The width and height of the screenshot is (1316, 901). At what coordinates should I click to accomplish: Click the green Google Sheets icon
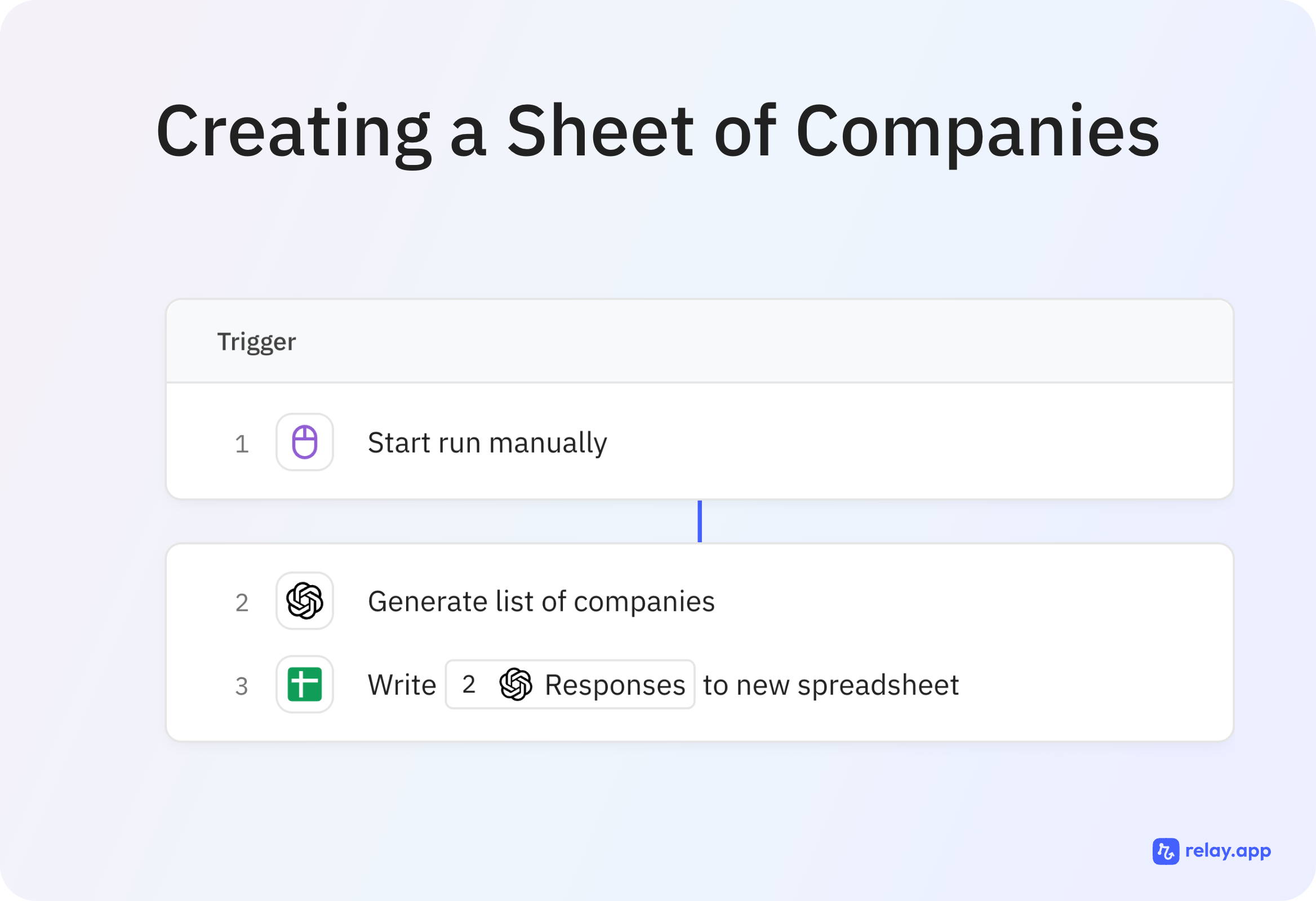click(305, 684)
